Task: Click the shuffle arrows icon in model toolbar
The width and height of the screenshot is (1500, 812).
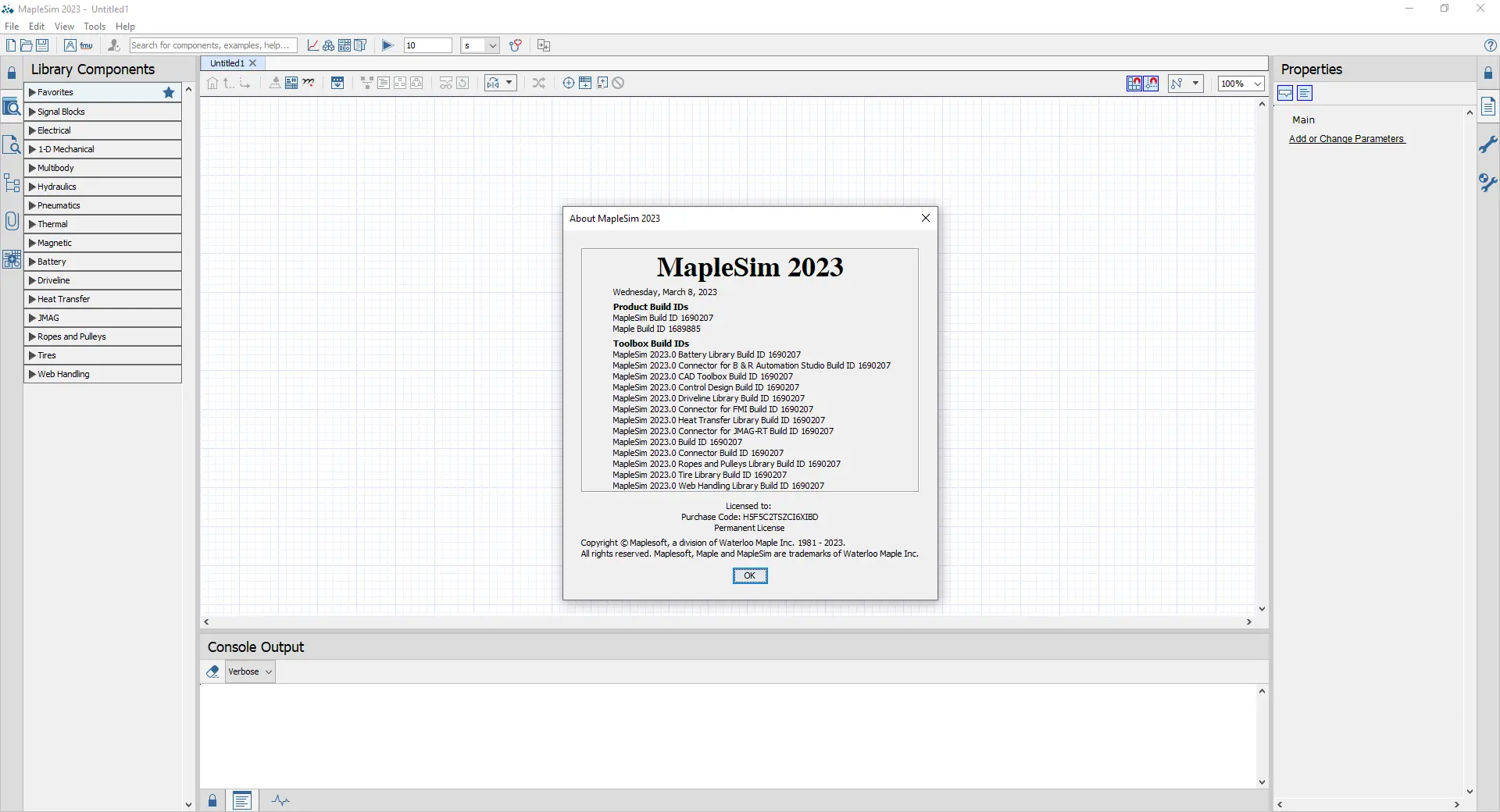Action: 539,83
